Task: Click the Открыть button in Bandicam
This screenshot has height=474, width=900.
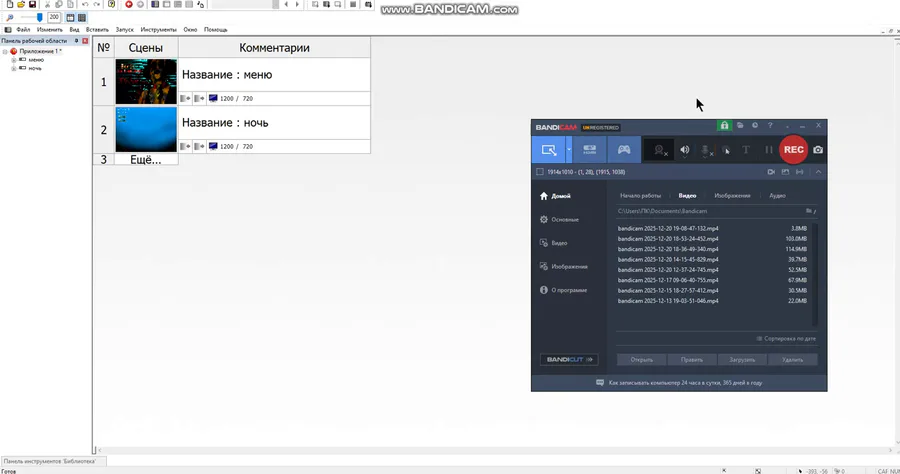Action: pyautogui.click(x=642, y=360)
